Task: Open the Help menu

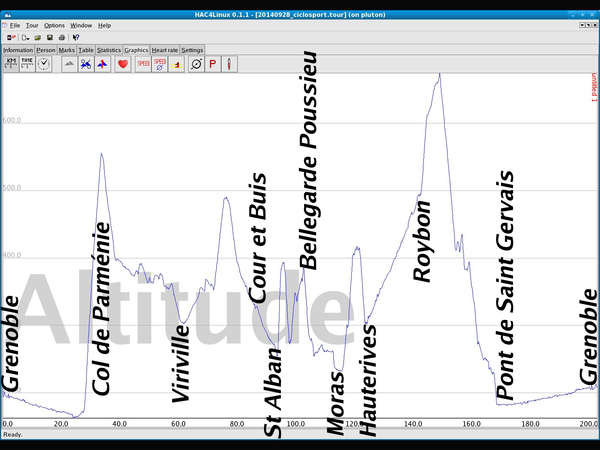Action: click(x=105, y=25)
